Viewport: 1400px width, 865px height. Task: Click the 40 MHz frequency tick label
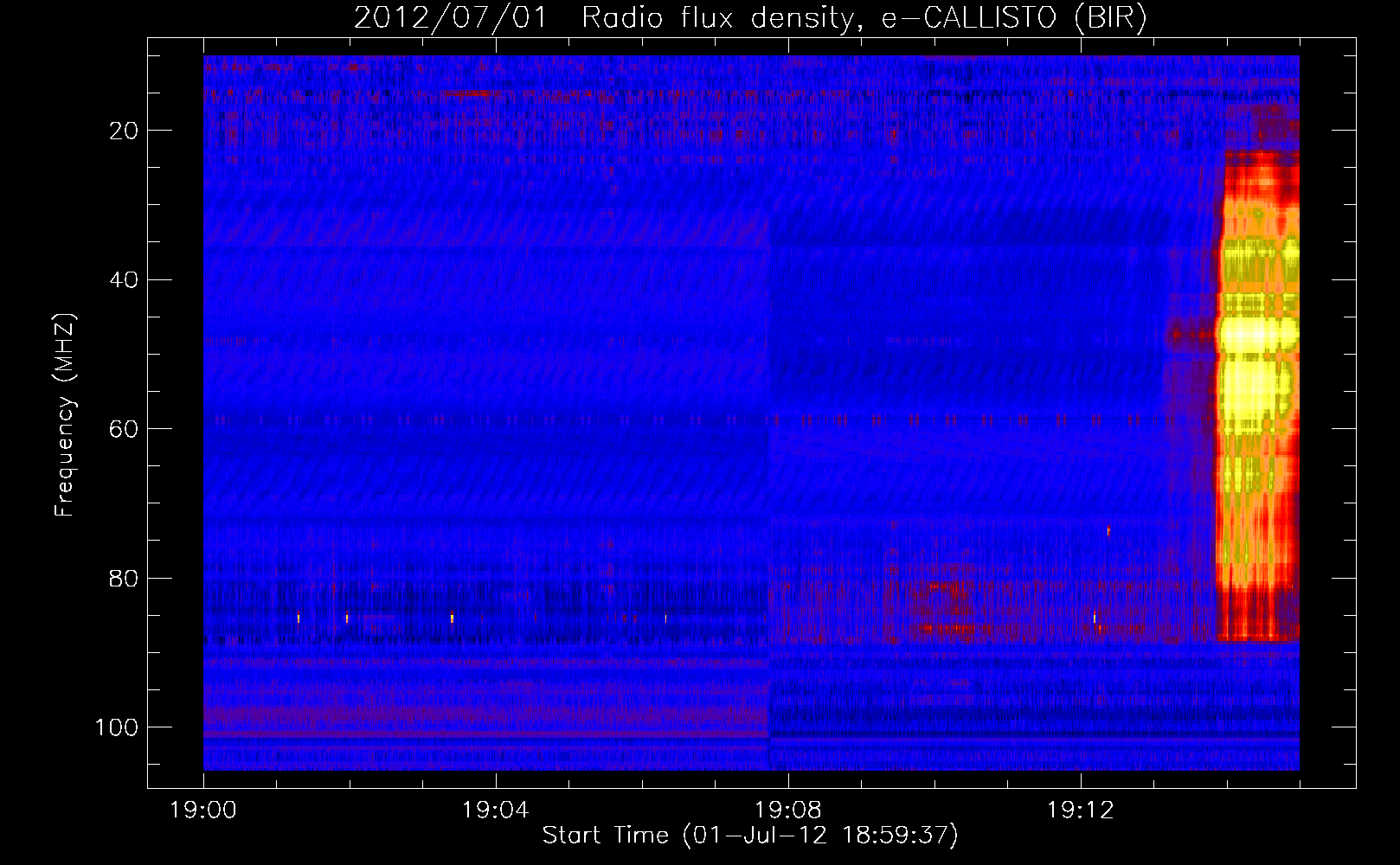click(x=125, y=280)
